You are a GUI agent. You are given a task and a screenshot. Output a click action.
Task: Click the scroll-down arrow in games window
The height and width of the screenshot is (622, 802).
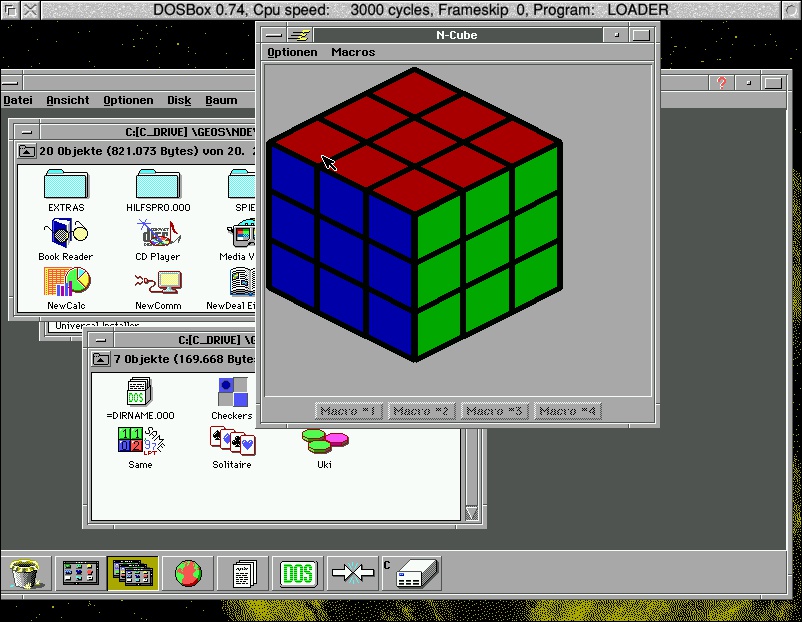(472, 513)
